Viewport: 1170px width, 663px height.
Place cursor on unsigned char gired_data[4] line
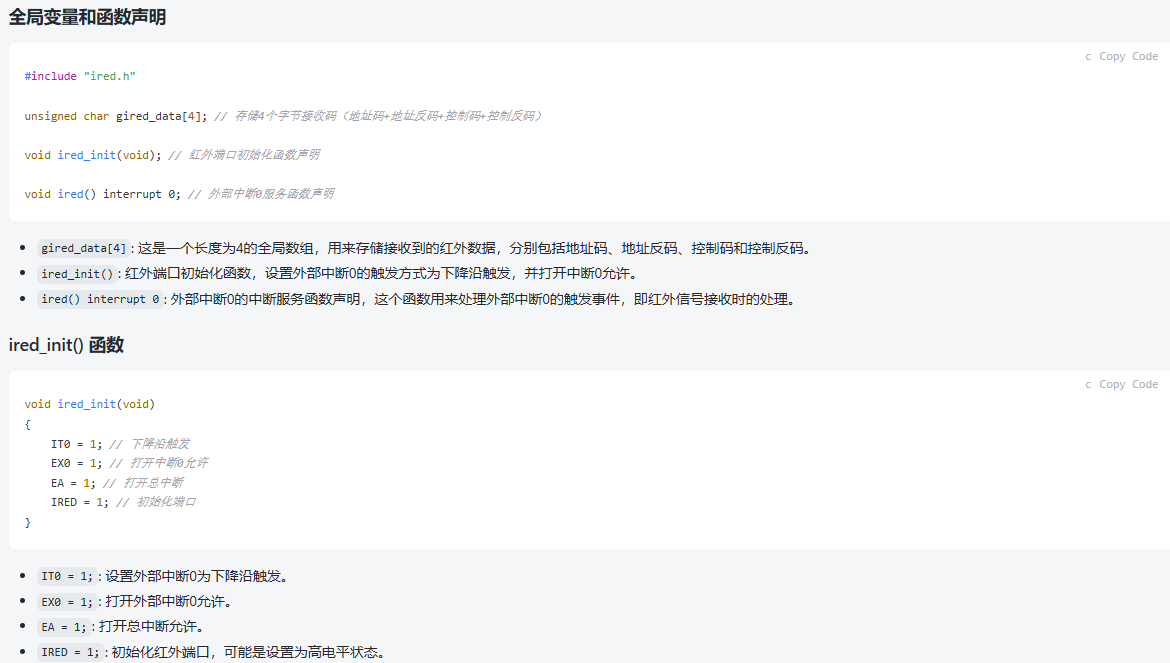116,116
